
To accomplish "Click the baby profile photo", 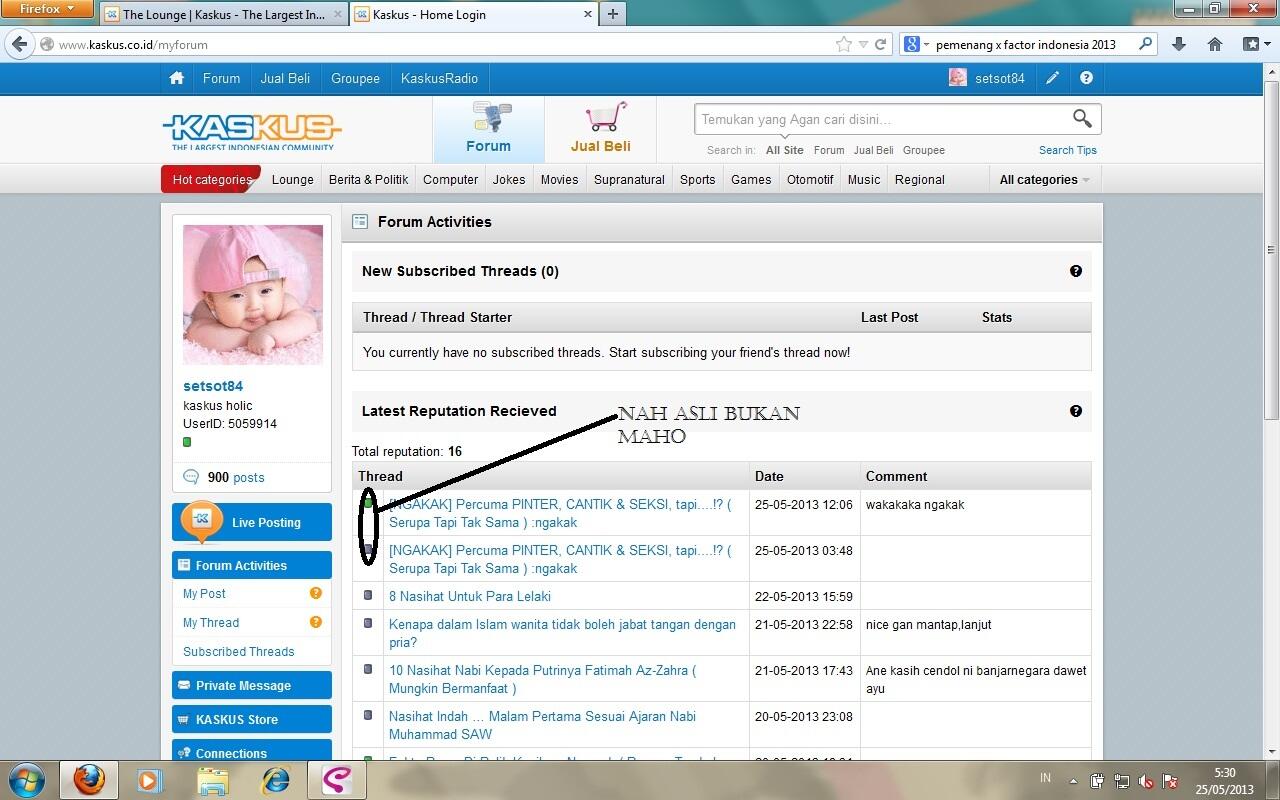I will pos(253,295).
